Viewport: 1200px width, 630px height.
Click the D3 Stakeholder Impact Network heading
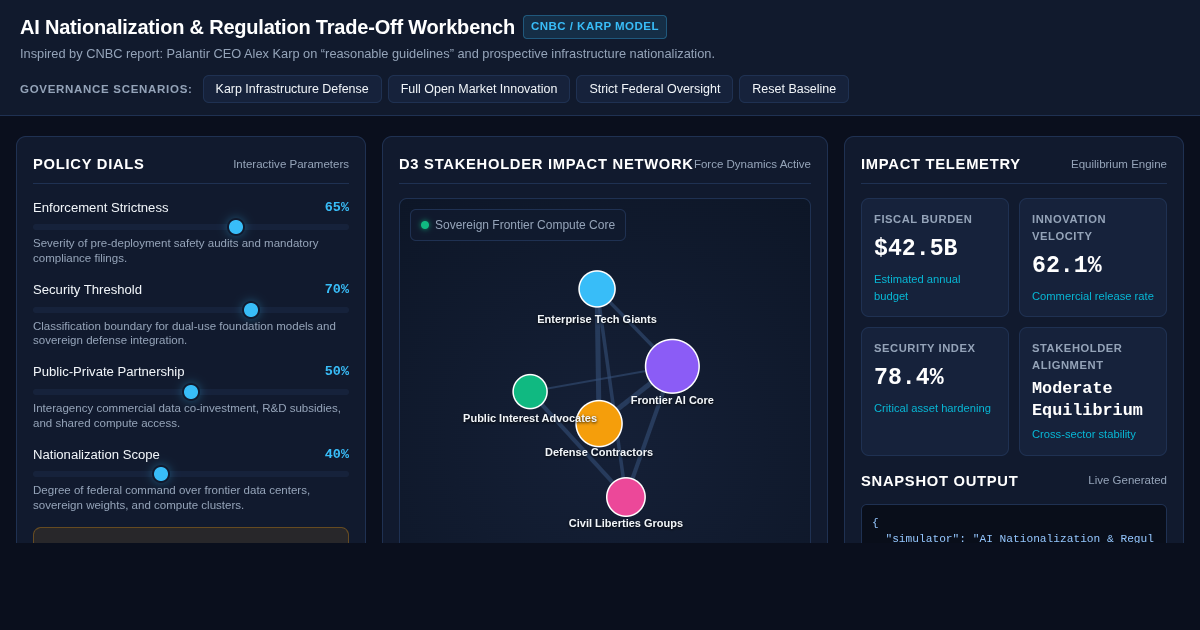(x=546, y=163)
